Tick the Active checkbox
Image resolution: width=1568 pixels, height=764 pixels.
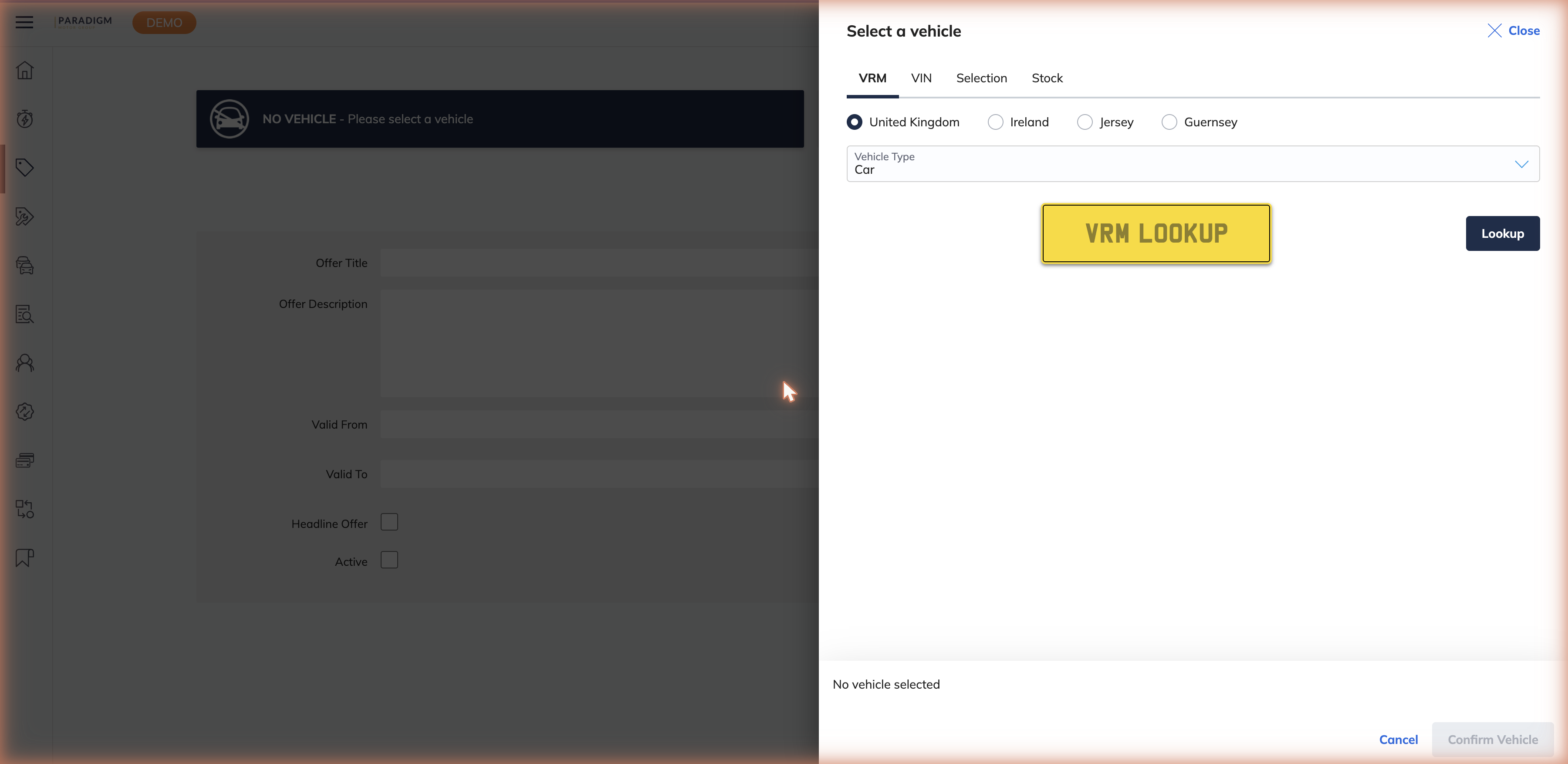(x=389, y=559)
